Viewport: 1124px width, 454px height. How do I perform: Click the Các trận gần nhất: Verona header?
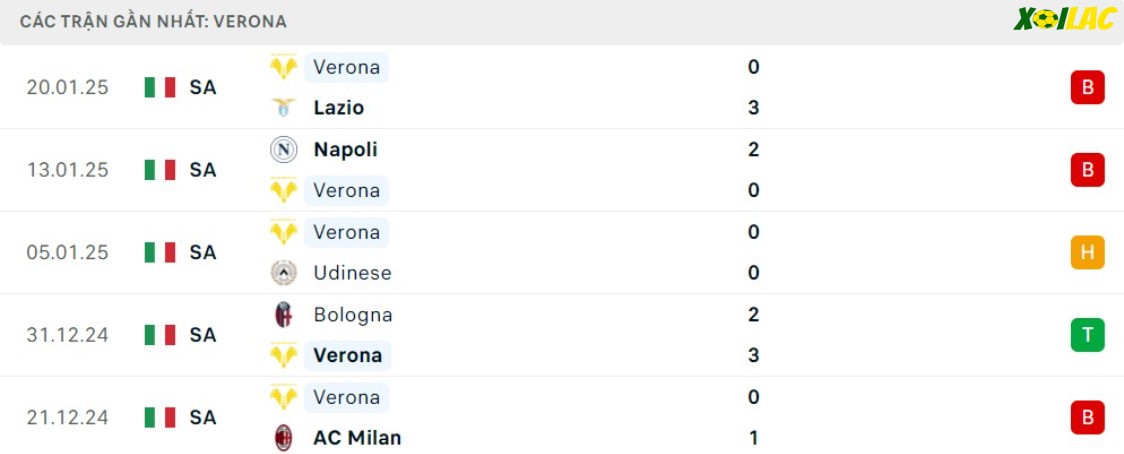pos(153,22)
